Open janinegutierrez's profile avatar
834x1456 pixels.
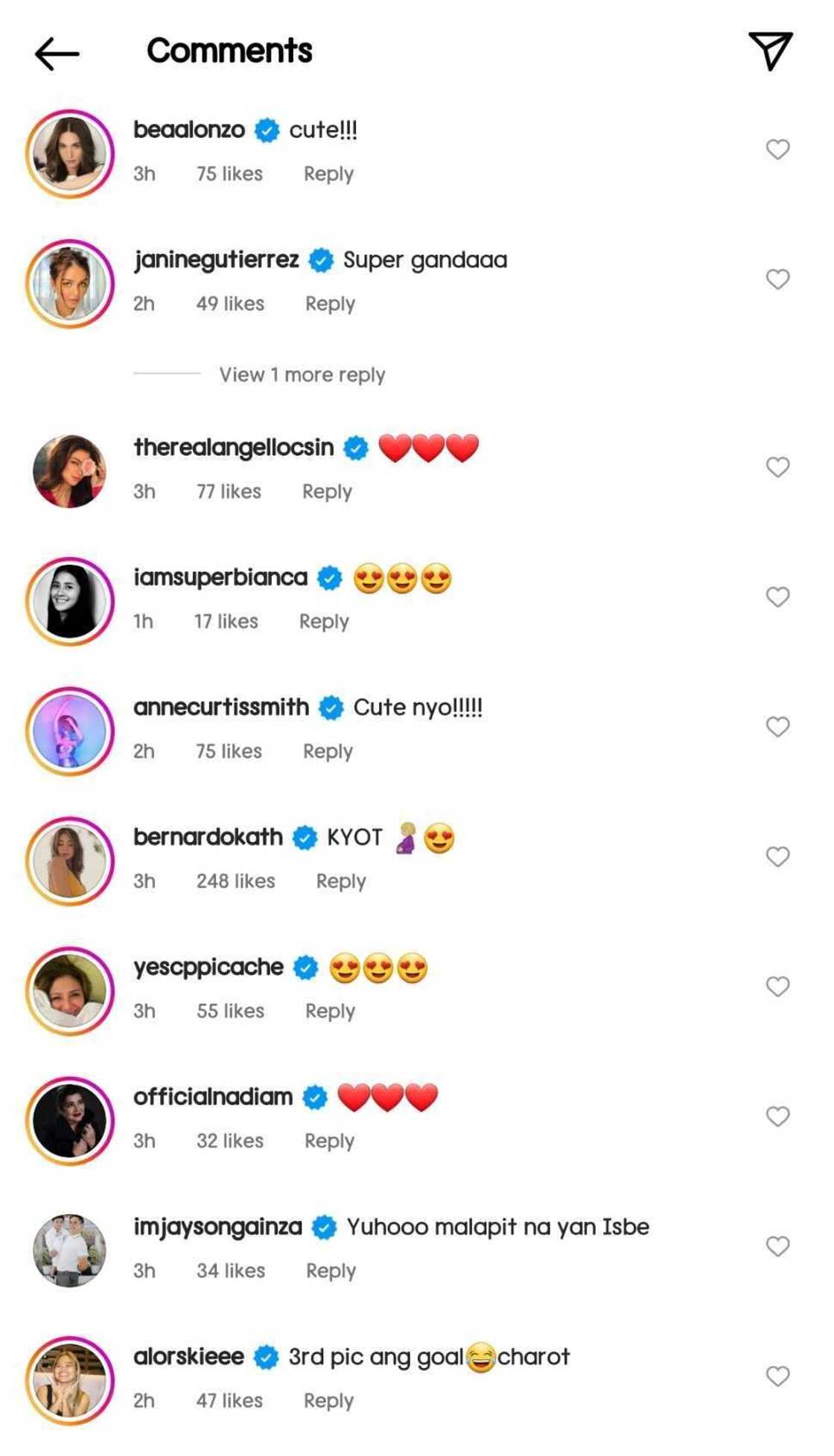[70, 284]
